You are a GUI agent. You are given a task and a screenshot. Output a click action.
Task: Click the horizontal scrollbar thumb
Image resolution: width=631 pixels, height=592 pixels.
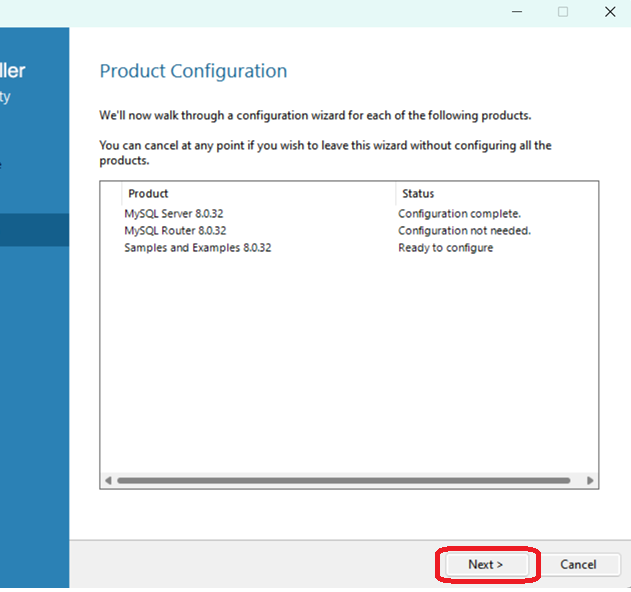[x=344, y=481]
